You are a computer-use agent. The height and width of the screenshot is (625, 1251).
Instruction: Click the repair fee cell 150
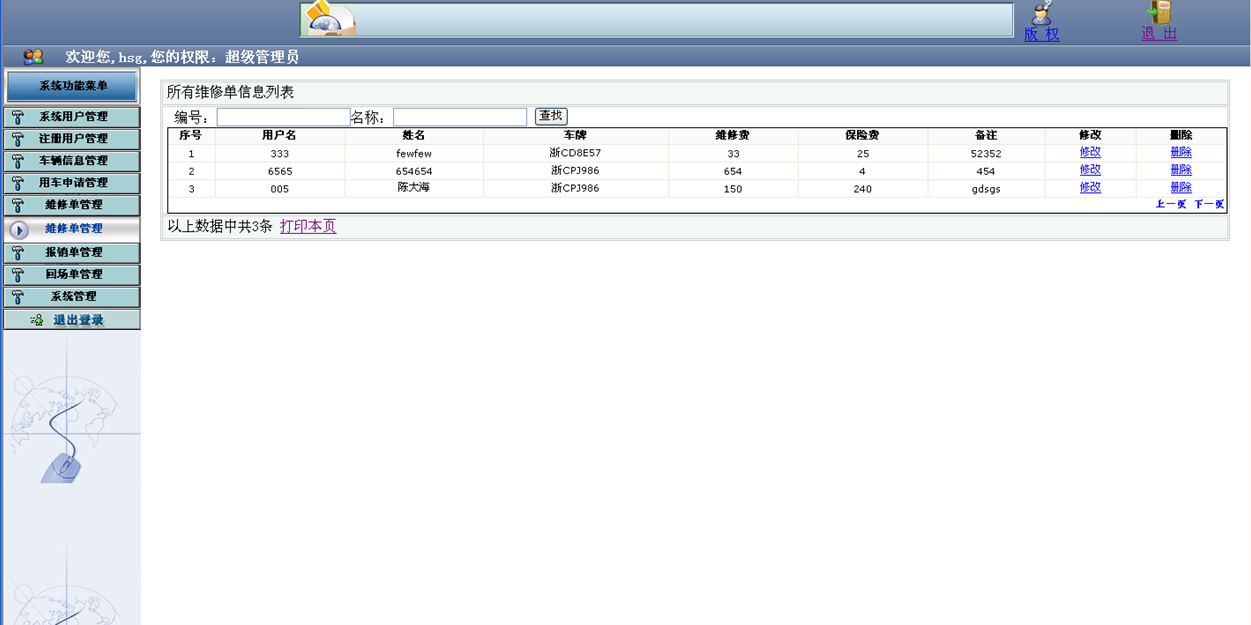click(733, 189)
